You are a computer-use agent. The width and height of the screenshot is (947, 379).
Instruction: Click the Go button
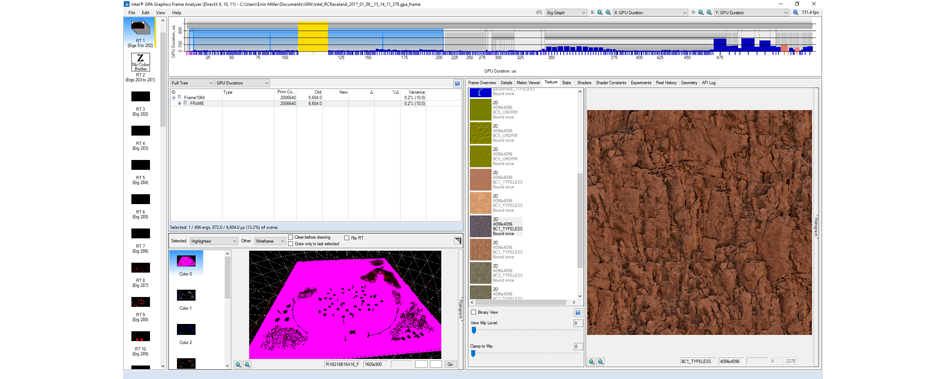[450, 365]
